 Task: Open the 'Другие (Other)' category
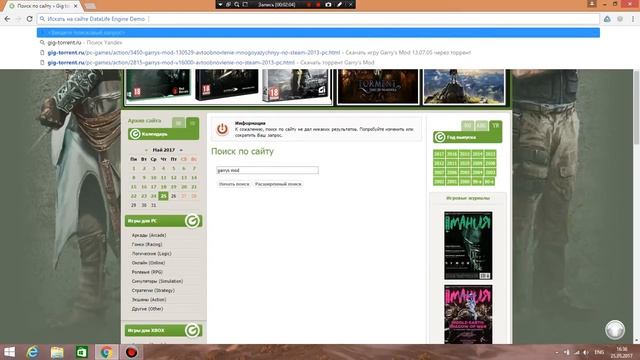click(x=147, y=309)
